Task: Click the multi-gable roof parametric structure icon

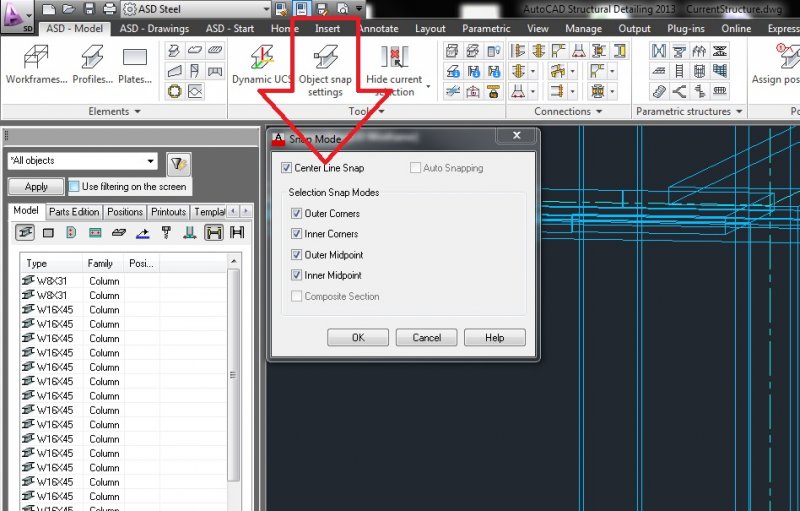Action: click(699, 50)
